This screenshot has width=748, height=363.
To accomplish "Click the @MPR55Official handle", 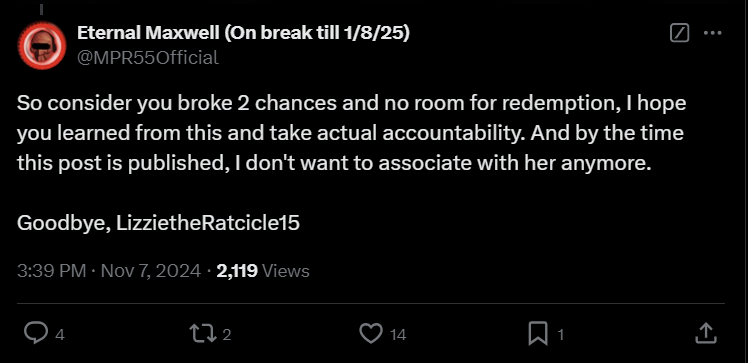I will [x=148, y=58].
